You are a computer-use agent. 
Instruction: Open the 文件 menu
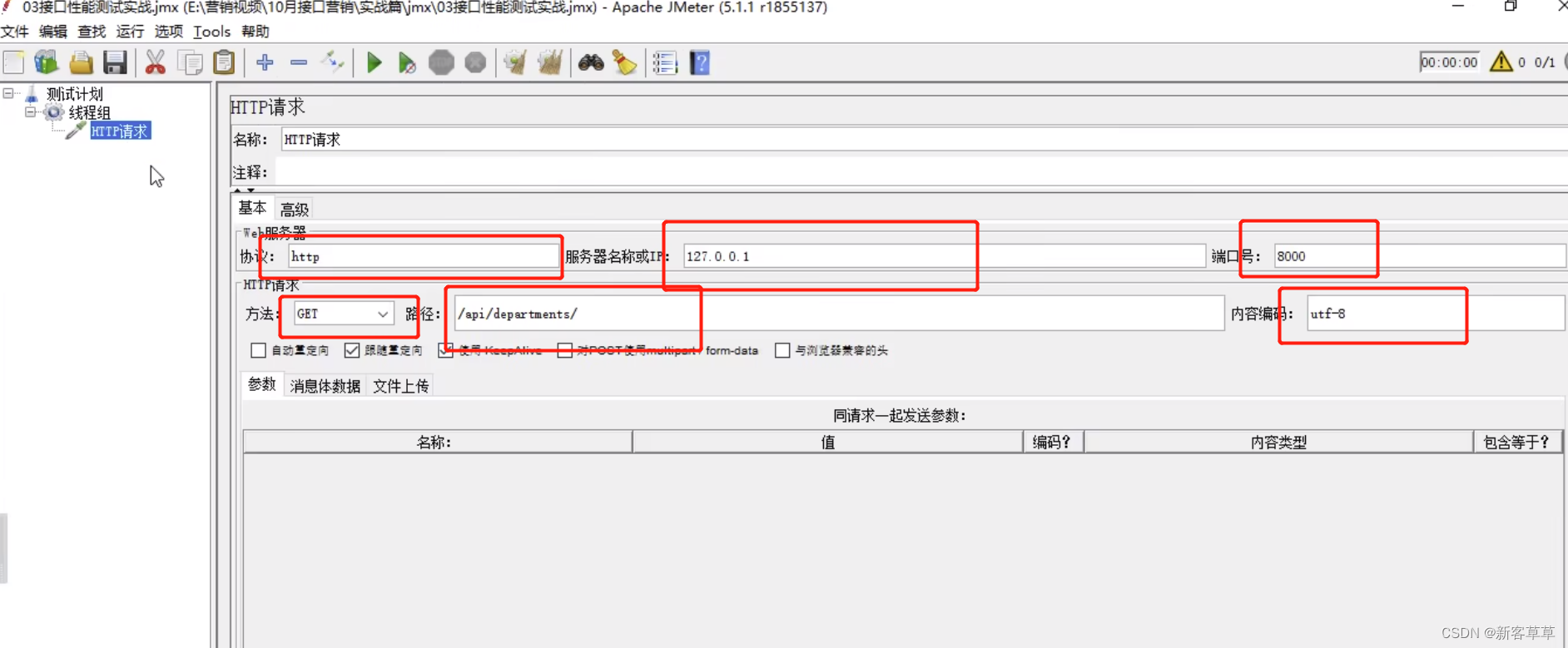(x=15, y=32)
